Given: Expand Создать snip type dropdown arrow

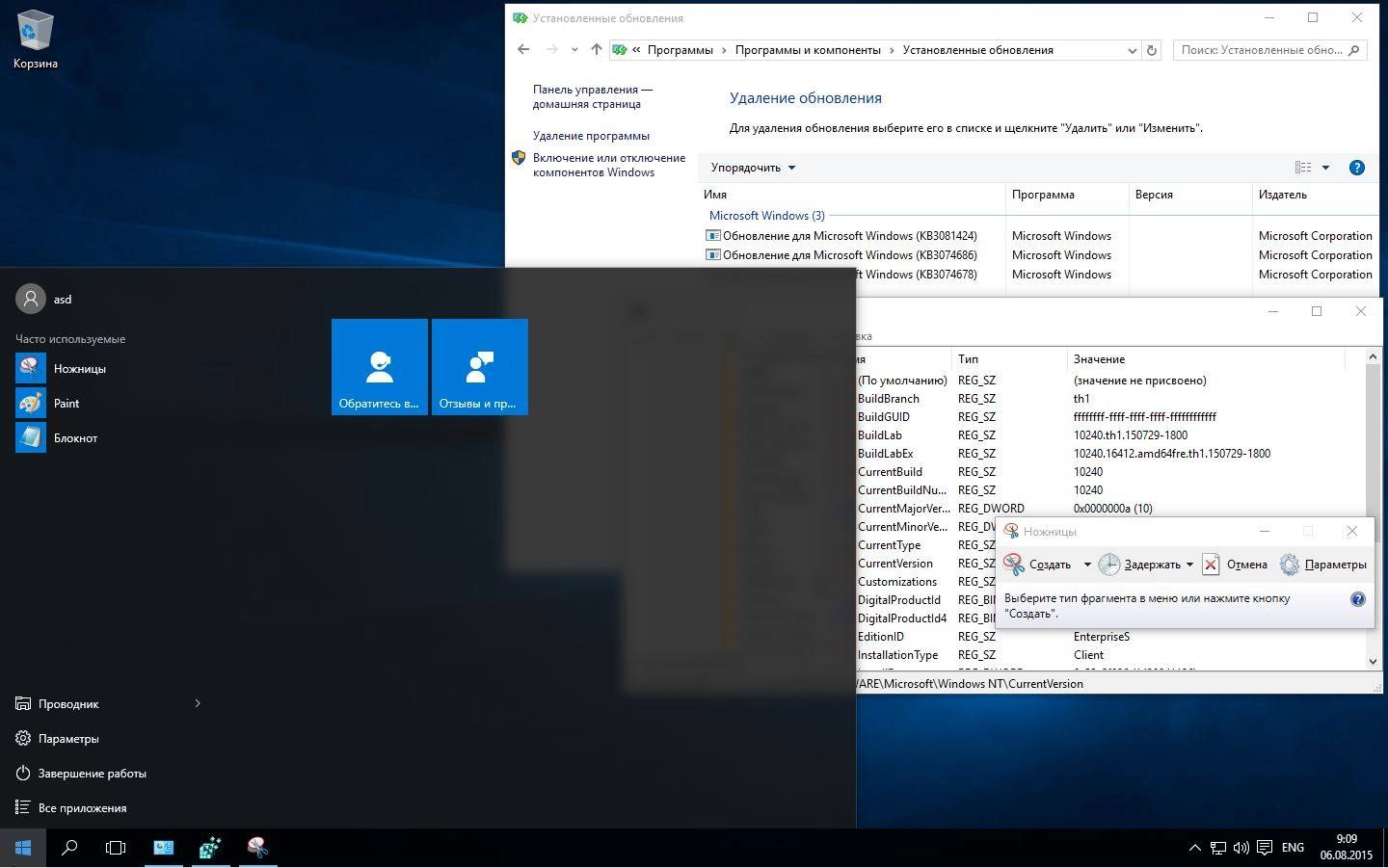Looking at the screenshot, I should 1087,565.
